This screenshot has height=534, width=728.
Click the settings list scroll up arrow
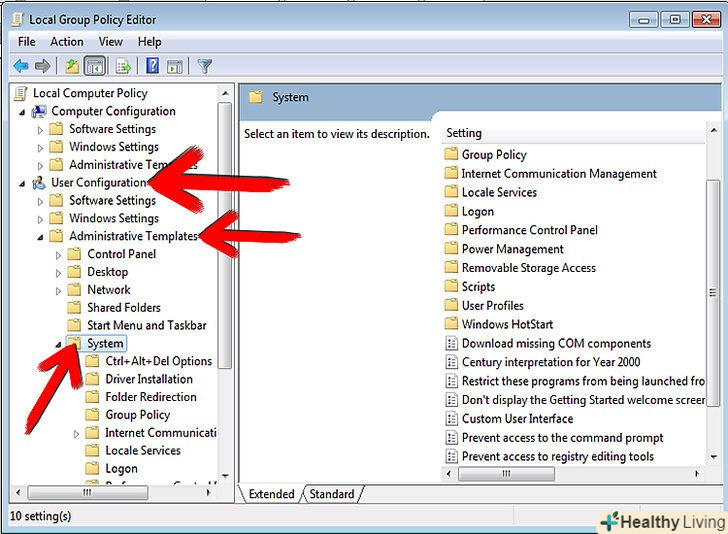pyautogui.click(x=714, y=131)
